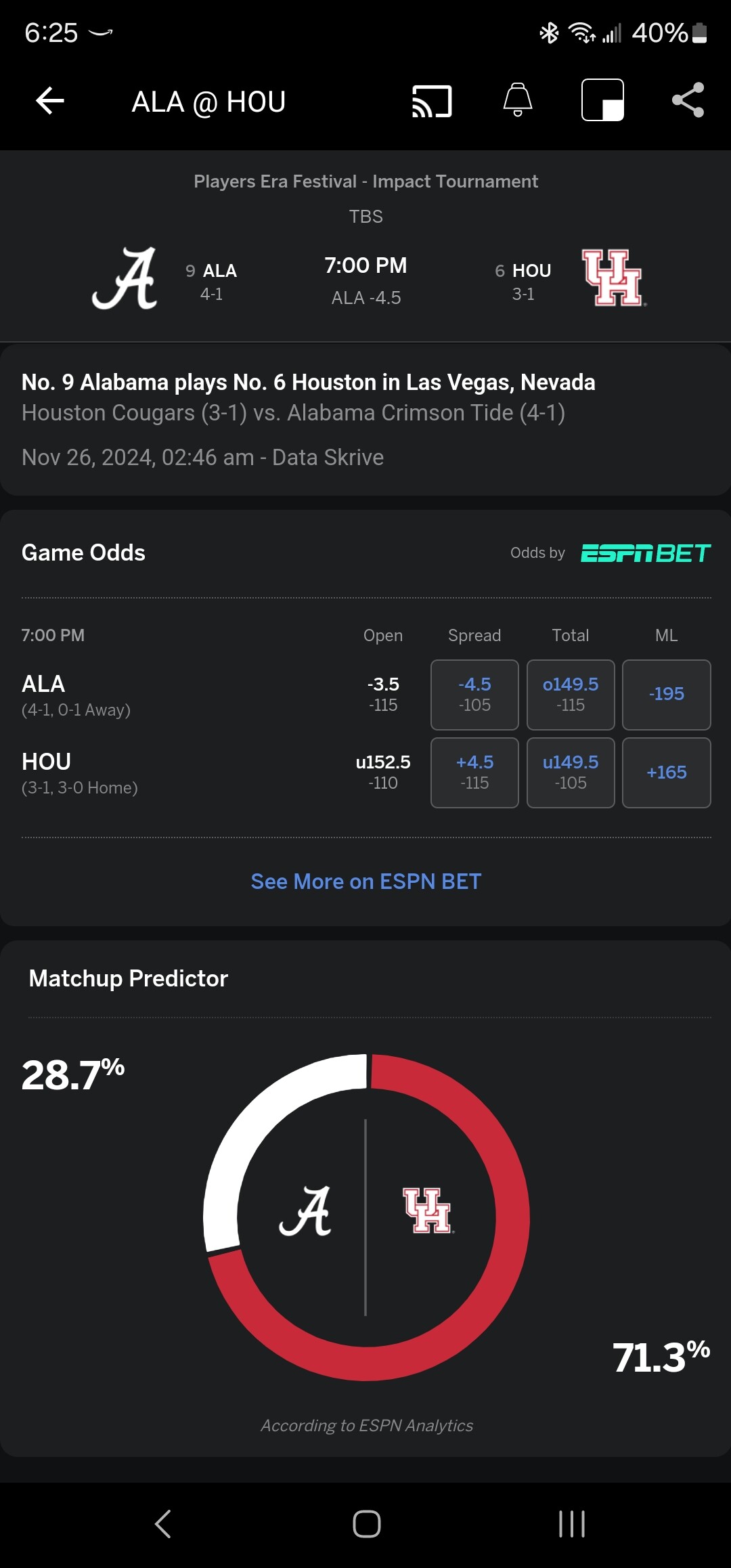
Task: Tap Alabama logo inside predictor chart
Action: (x=305, y=1211)
